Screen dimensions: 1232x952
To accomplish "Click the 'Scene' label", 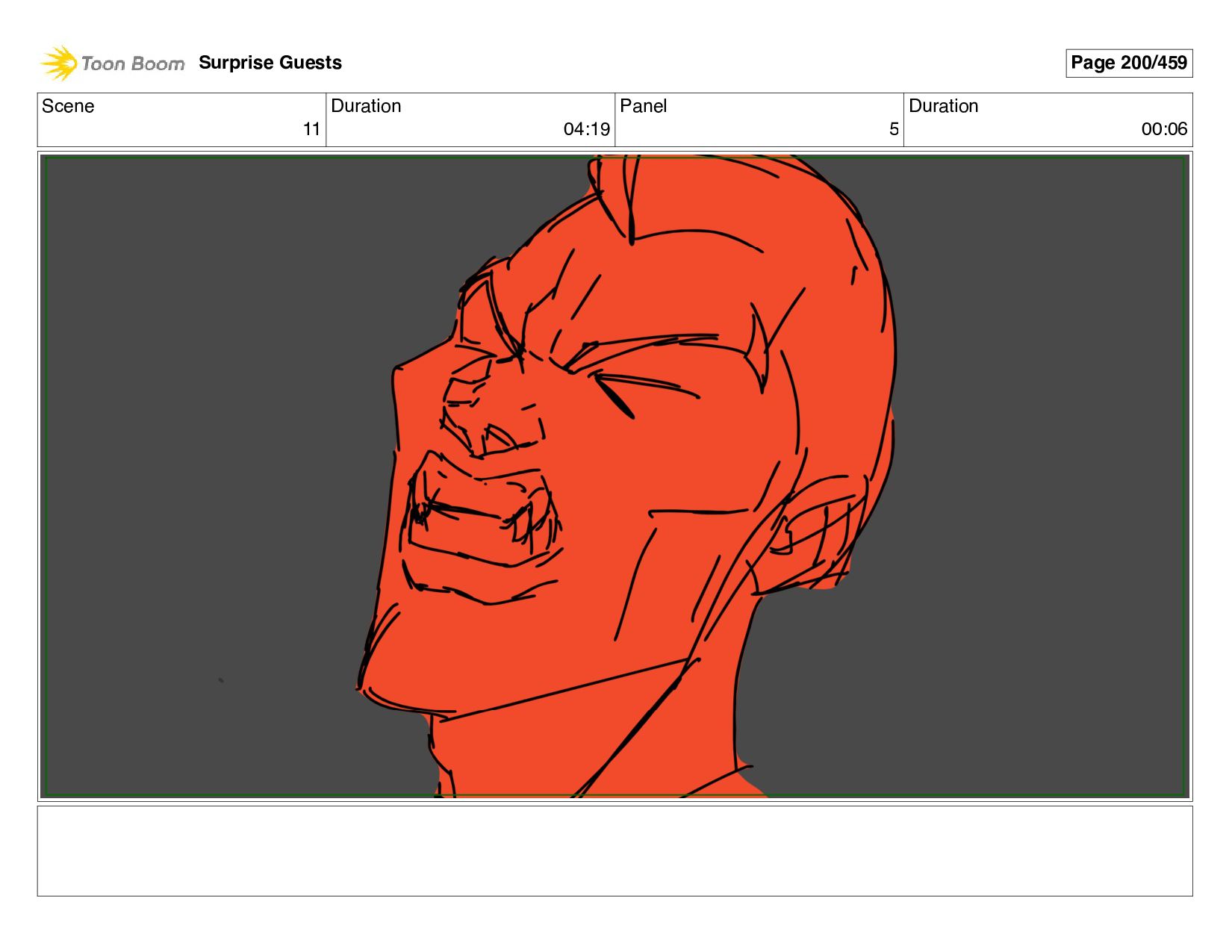I will coord(68,106).
